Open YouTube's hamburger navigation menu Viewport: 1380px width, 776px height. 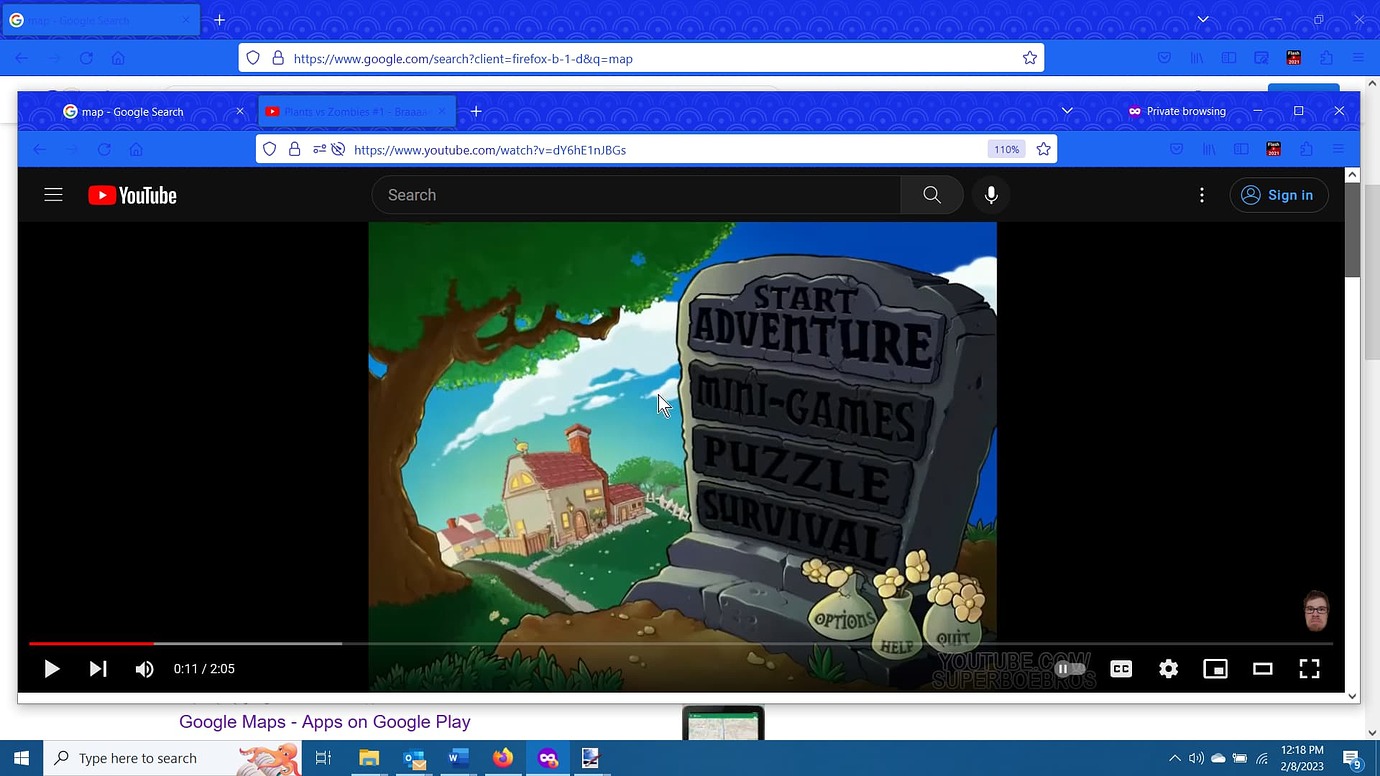point(53,194)
